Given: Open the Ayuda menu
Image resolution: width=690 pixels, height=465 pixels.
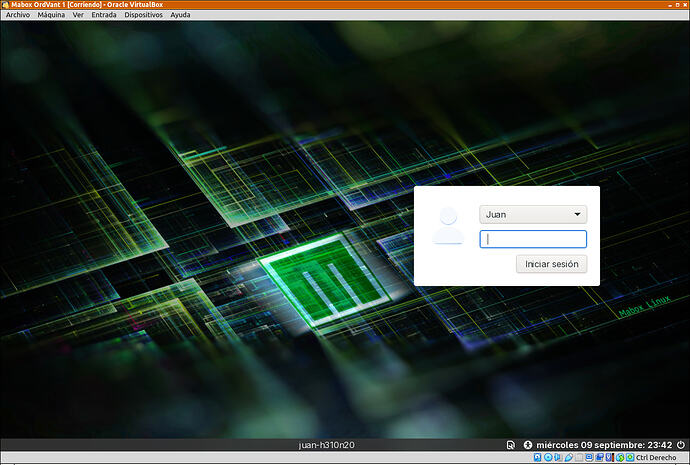Looking at the screenshot, I should (180, 15).
